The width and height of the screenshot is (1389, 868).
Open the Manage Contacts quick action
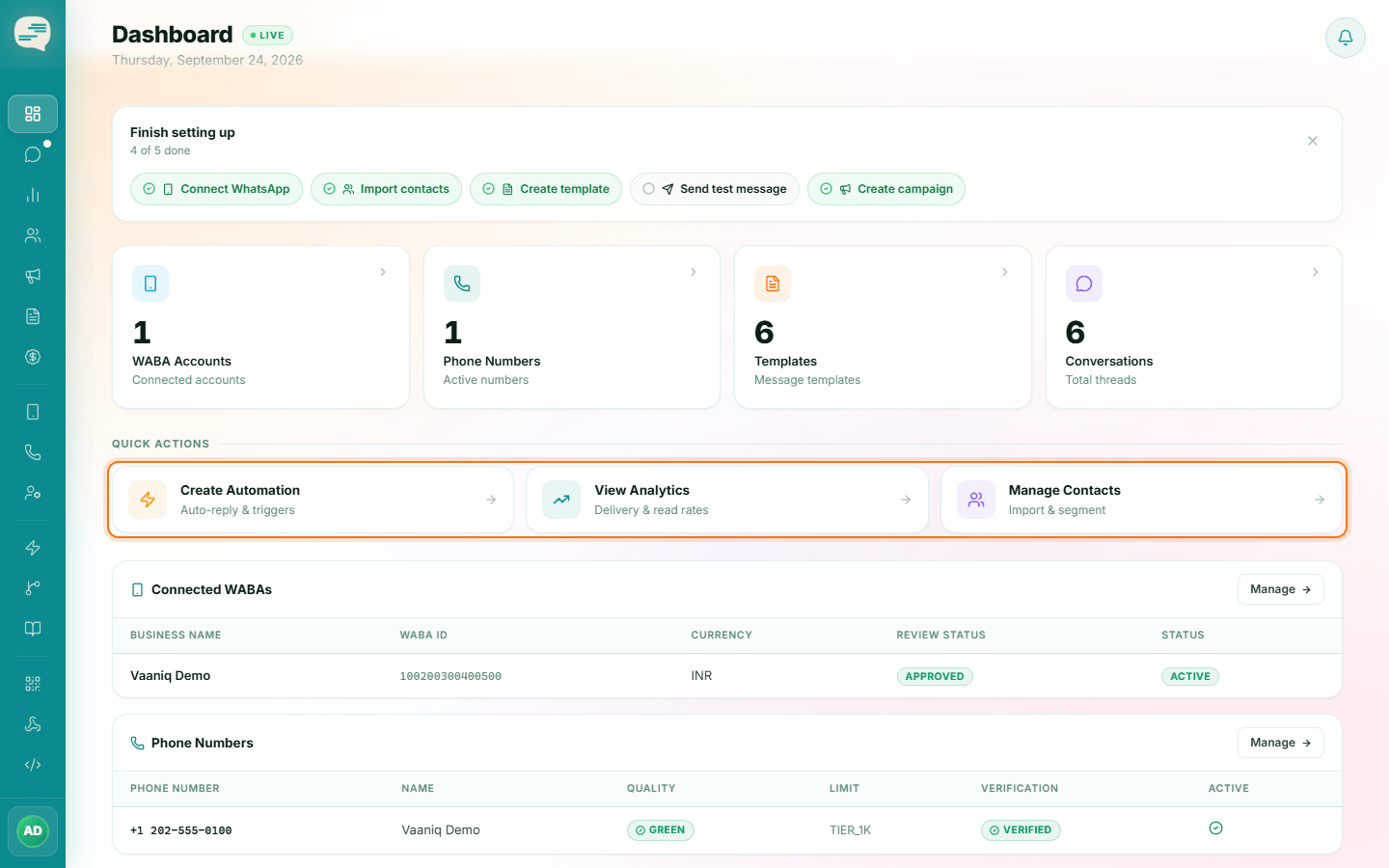coord(1141,500)
